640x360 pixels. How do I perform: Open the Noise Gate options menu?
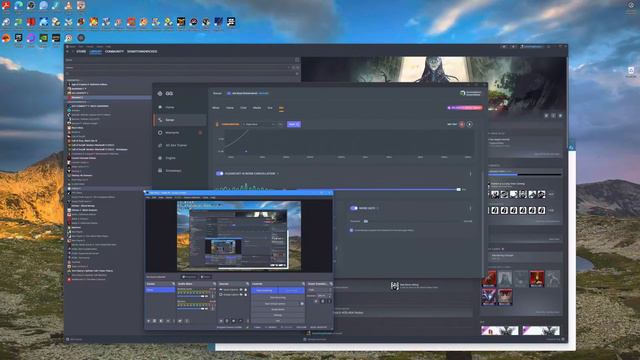[470, 209]
